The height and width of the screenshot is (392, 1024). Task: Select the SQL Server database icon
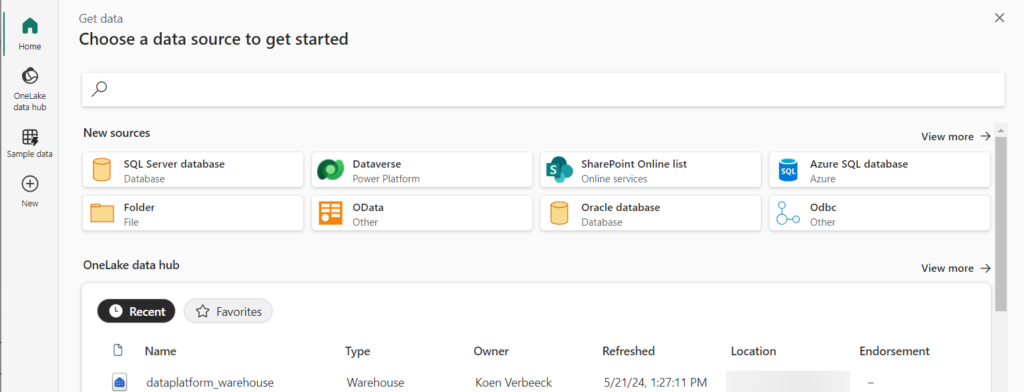(101, 170)
